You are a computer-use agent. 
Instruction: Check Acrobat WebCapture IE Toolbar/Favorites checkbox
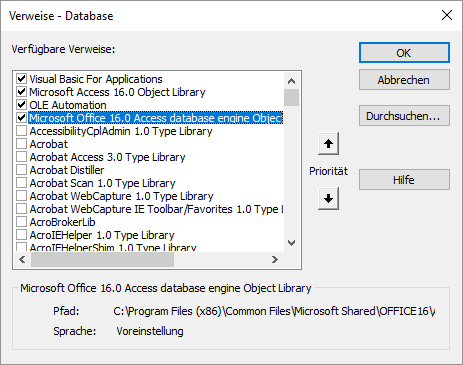tap(22, 209)
